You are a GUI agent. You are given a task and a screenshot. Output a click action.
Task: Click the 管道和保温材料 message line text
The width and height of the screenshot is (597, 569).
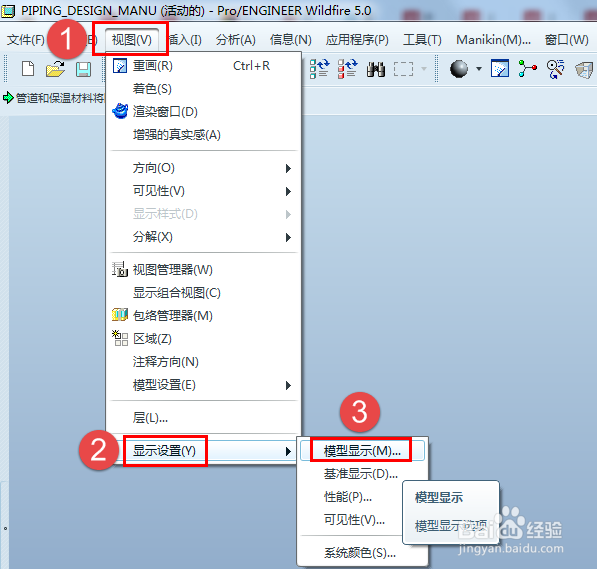[x=60, y=98]
